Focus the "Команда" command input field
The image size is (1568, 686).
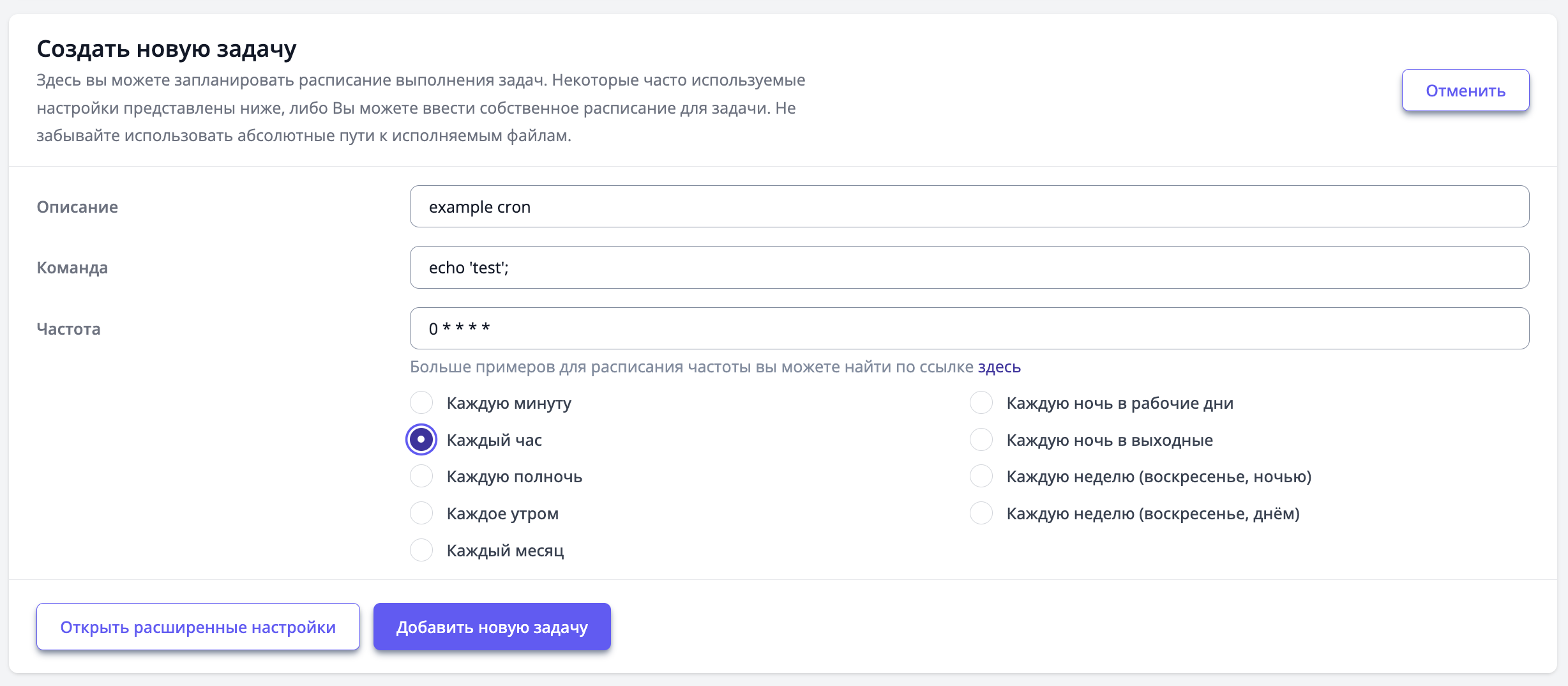tap(969, 268)
